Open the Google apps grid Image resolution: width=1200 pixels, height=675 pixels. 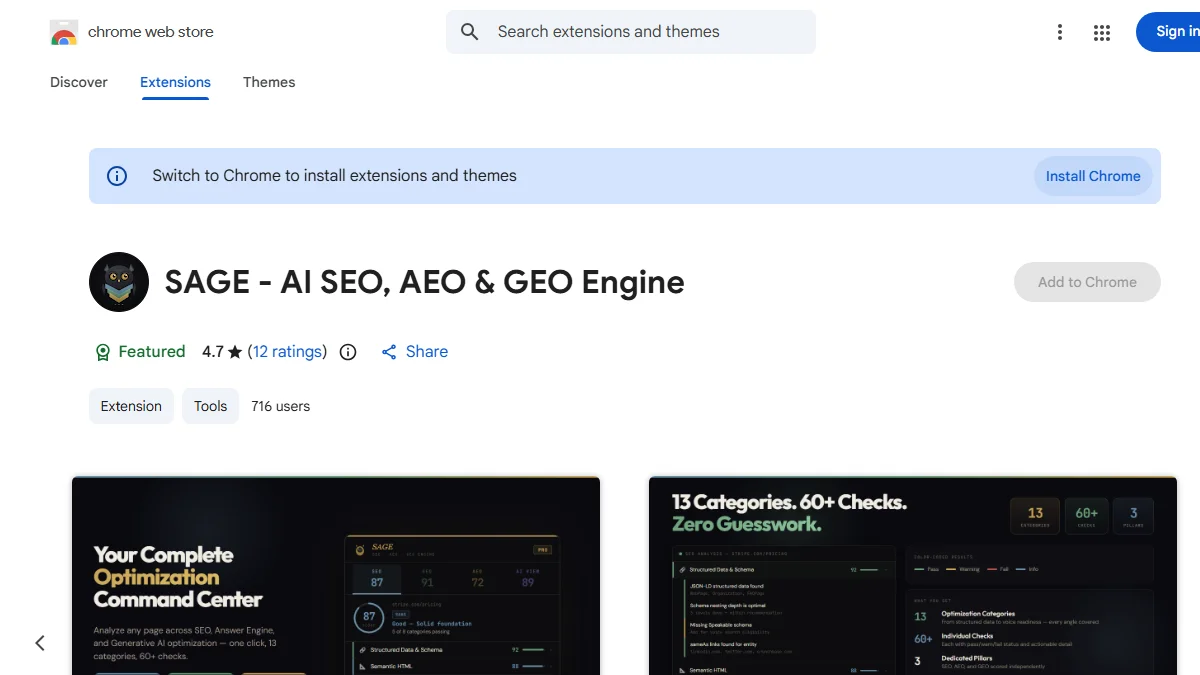coord(1102,32)
